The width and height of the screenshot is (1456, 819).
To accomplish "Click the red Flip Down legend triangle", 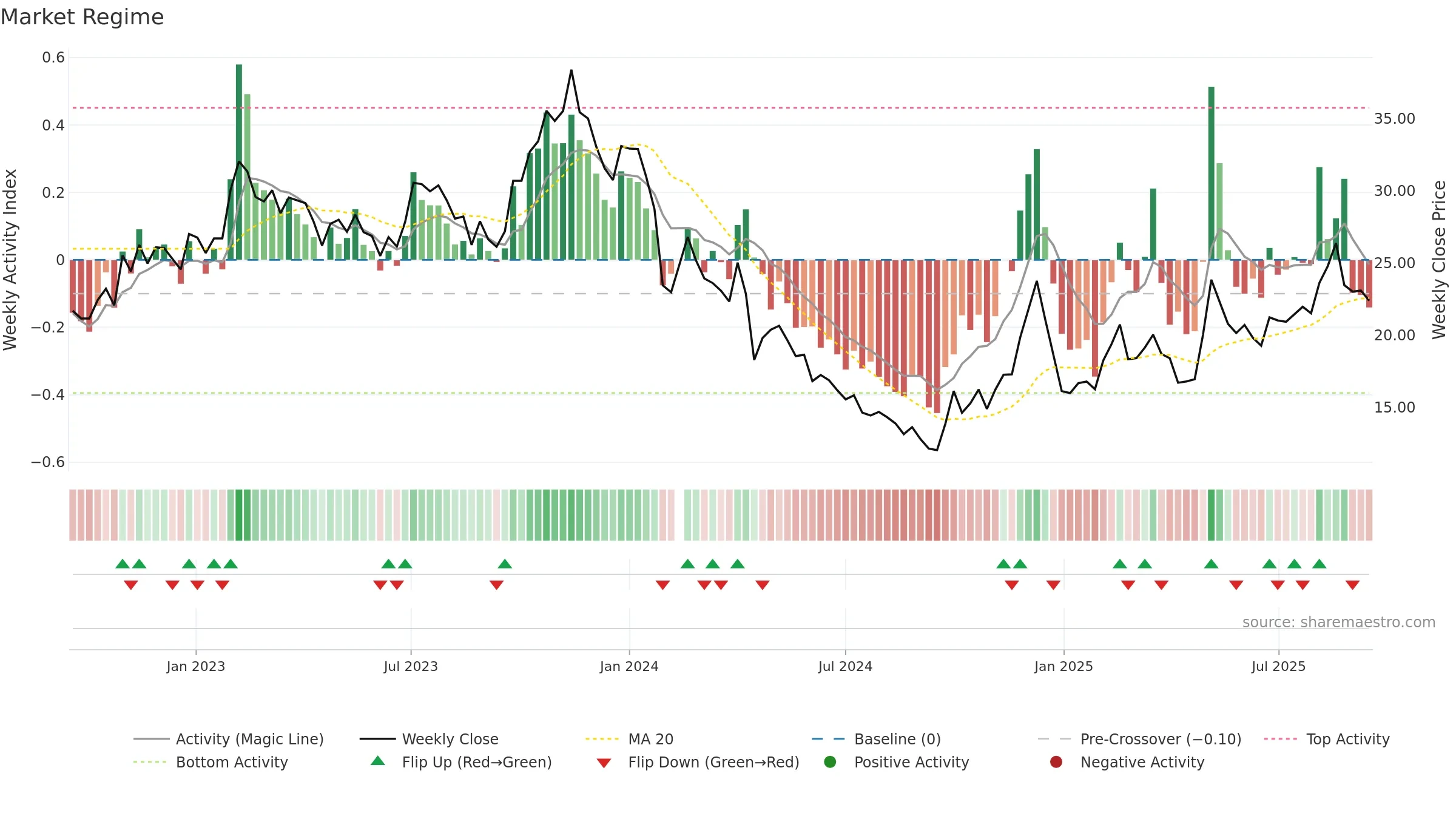I will [x=604, y=763].
